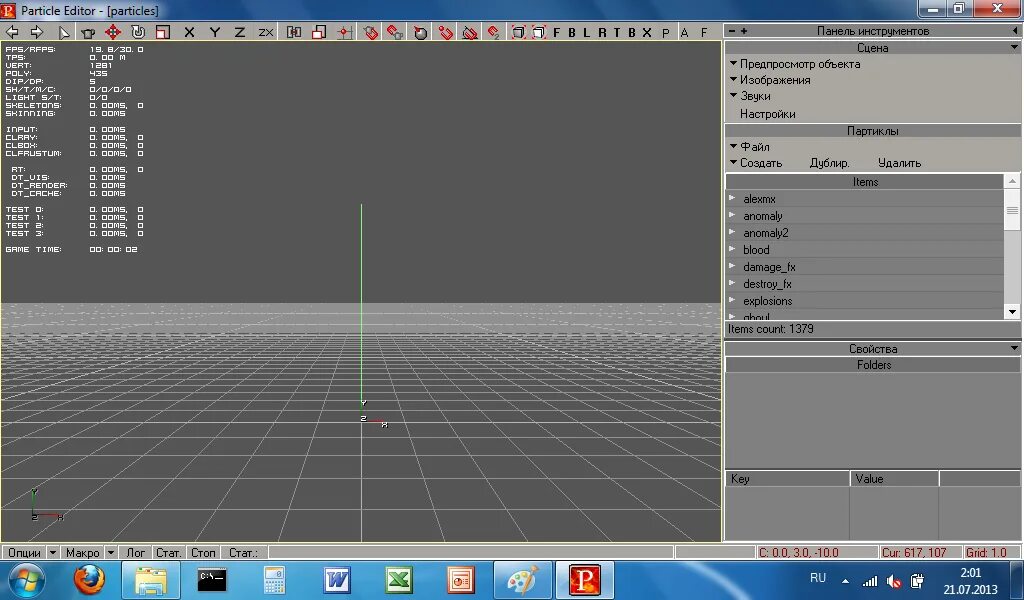Enable the ZX plane axis mode
Viewport: 1024px width, 600px height.
pyautogui.click(x=265, y=32)
